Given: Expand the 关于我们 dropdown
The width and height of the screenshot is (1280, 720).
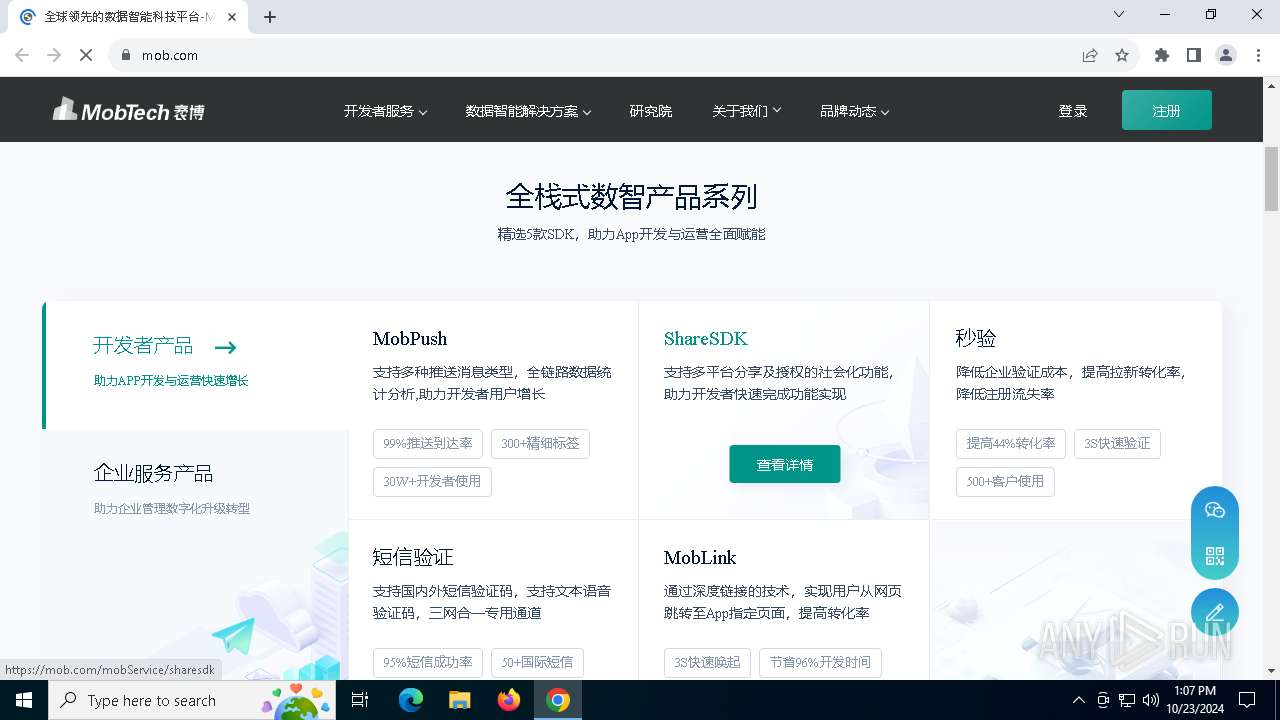Looking at the screenshot, I should (746, 111).
